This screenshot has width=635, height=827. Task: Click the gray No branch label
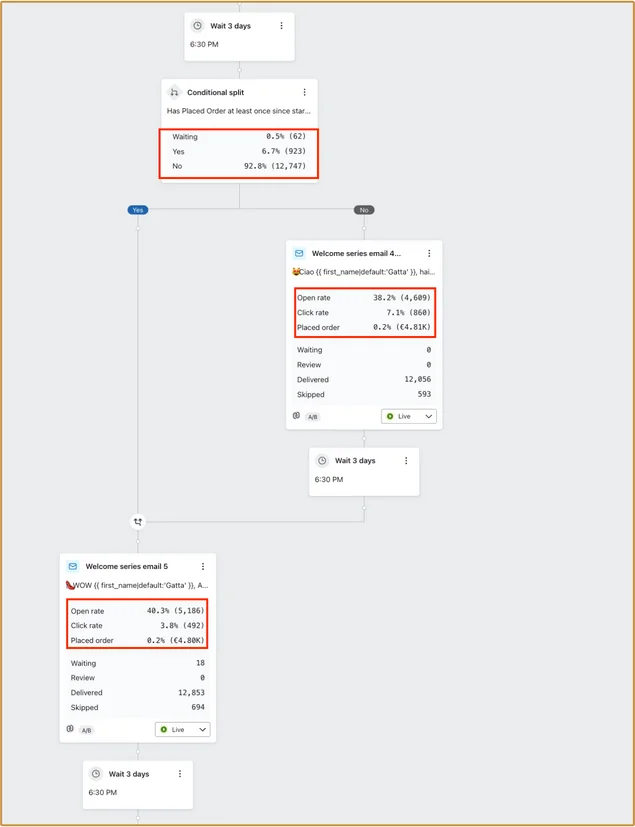pos(364,210)
